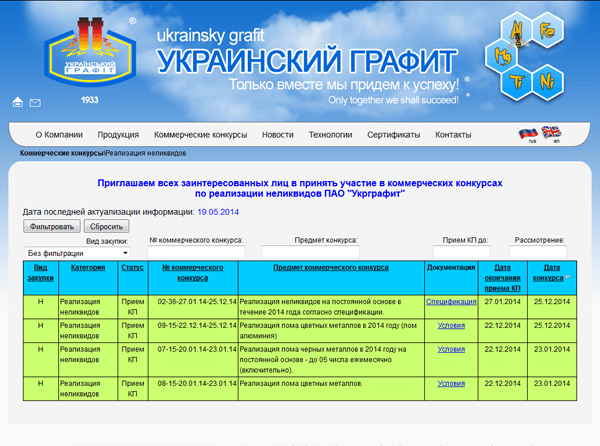Click the Ni hexagon icon

point(547,82)
